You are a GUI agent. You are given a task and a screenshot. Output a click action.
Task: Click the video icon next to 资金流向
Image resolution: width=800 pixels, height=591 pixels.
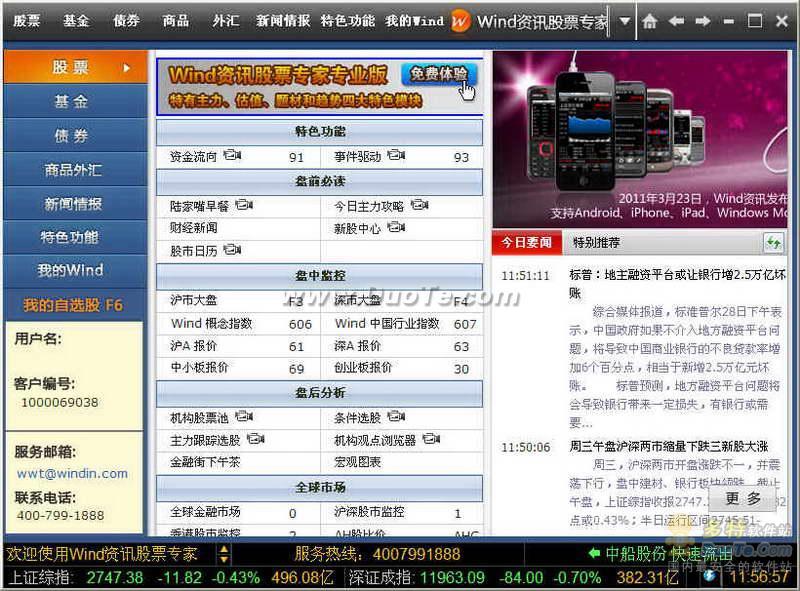pos(232,155)
